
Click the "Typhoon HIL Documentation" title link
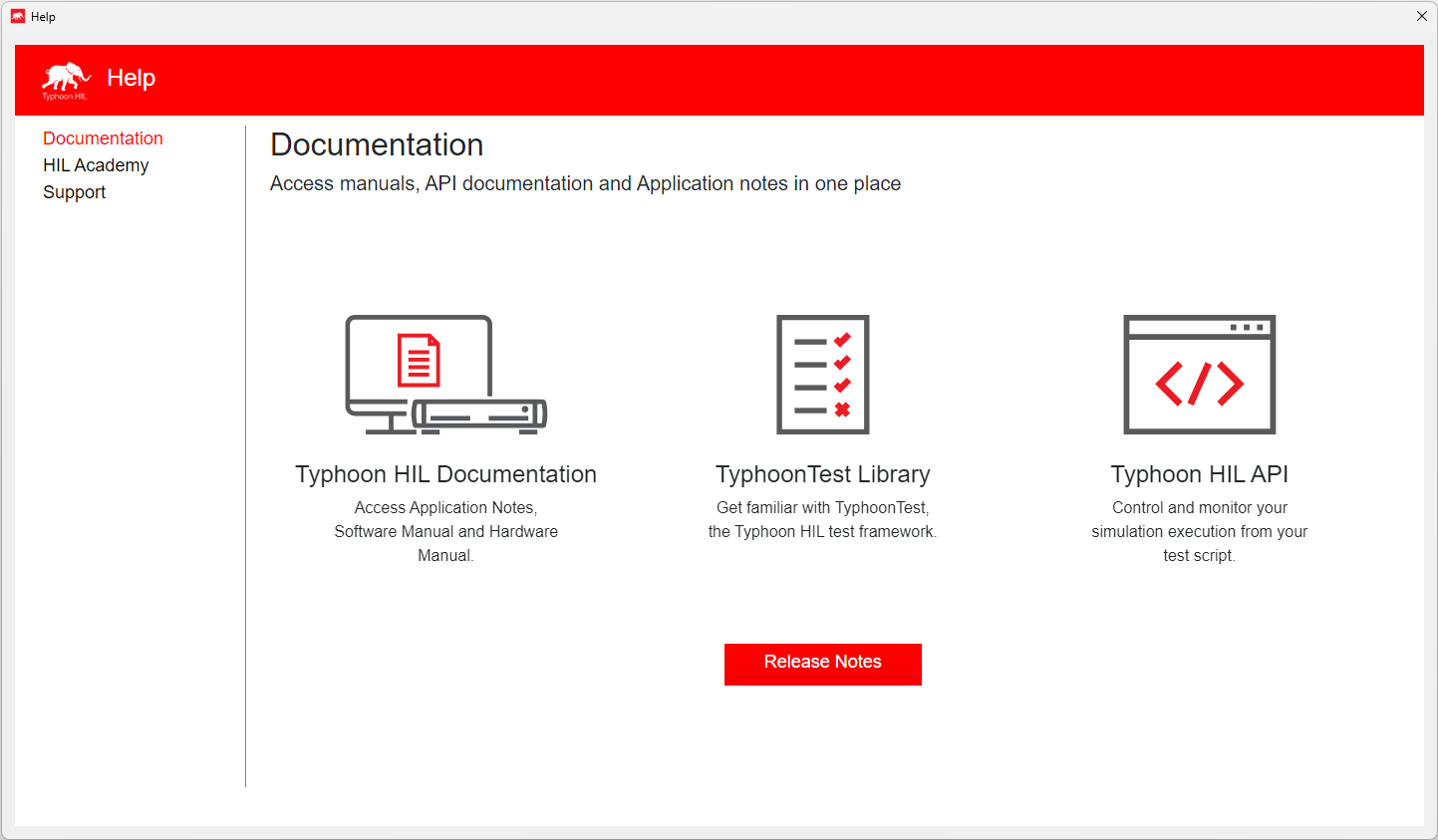pos(445,474)
